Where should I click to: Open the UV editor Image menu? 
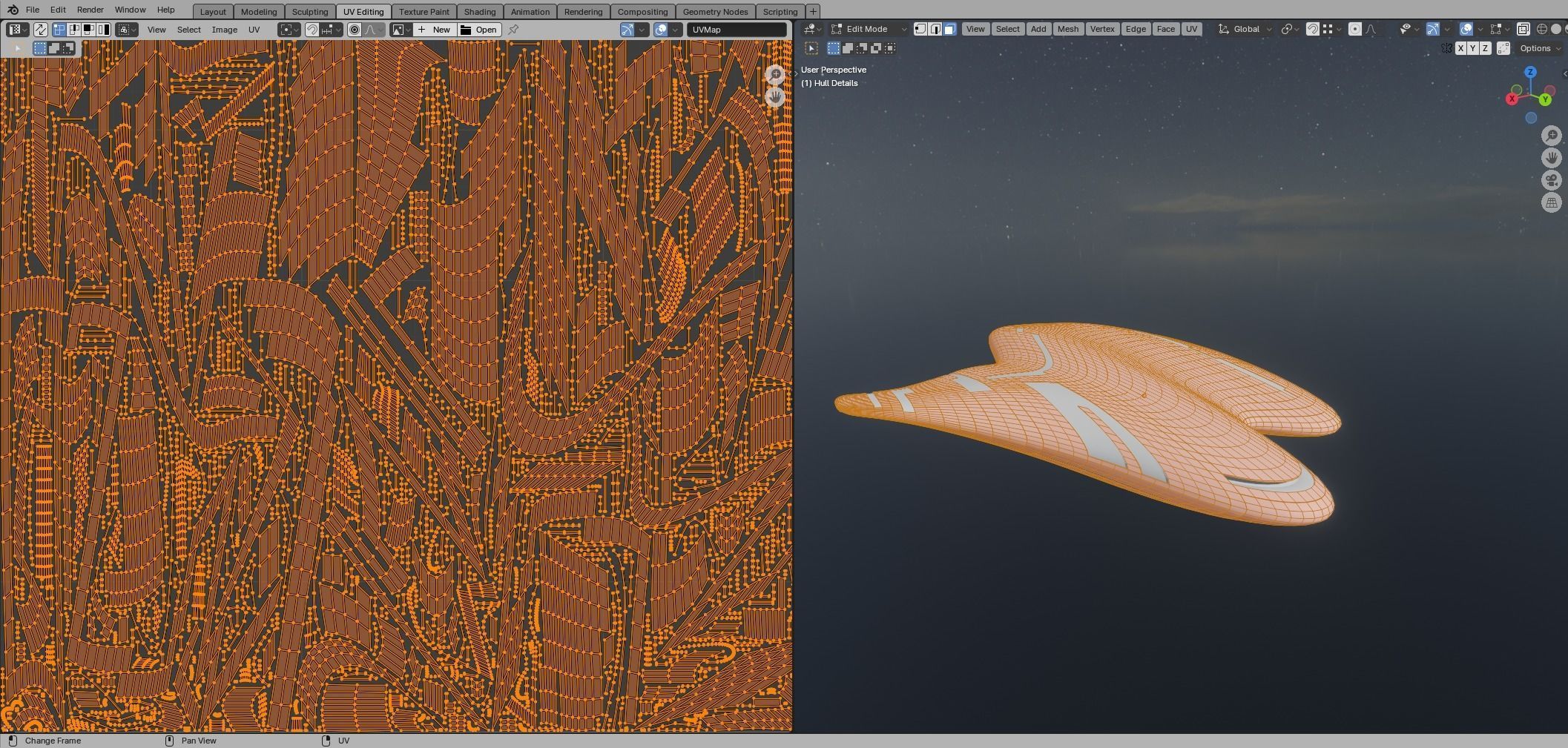(x=225, y=30)
